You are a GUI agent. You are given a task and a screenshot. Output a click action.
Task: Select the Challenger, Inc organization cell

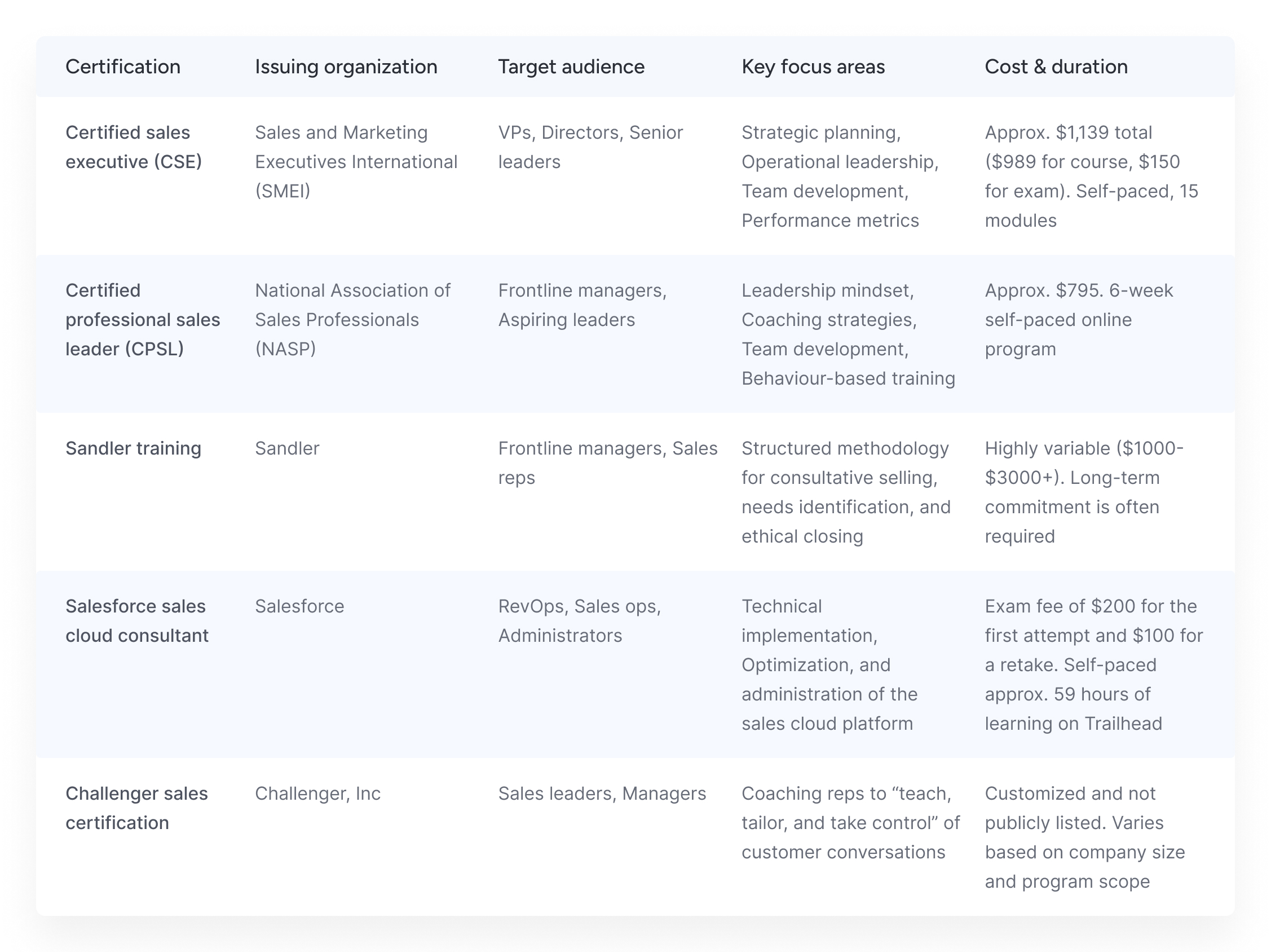tap(318, 794)
